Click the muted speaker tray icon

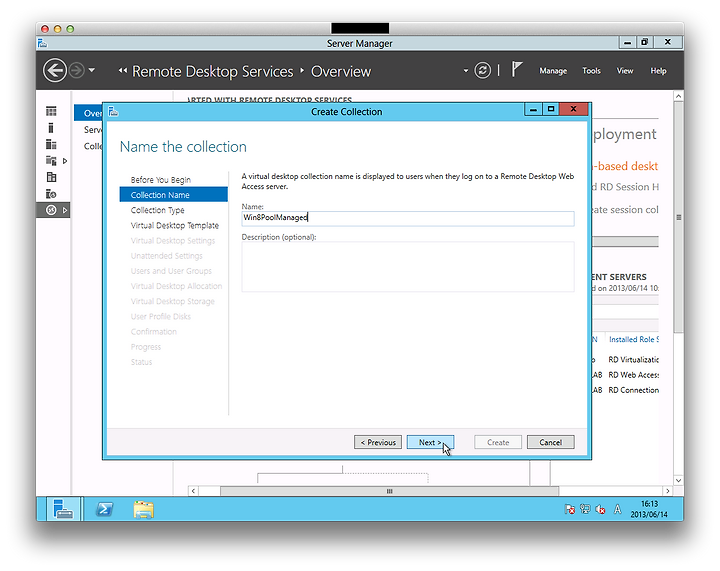[600, 509]
